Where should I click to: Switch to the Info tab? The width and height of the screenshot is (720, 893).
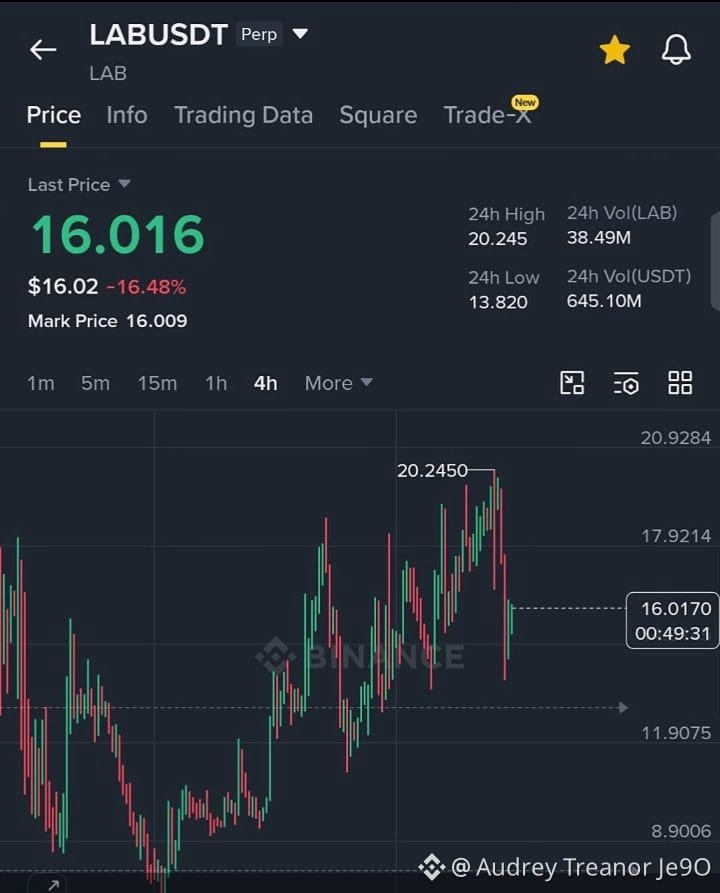tap(127, 115)
